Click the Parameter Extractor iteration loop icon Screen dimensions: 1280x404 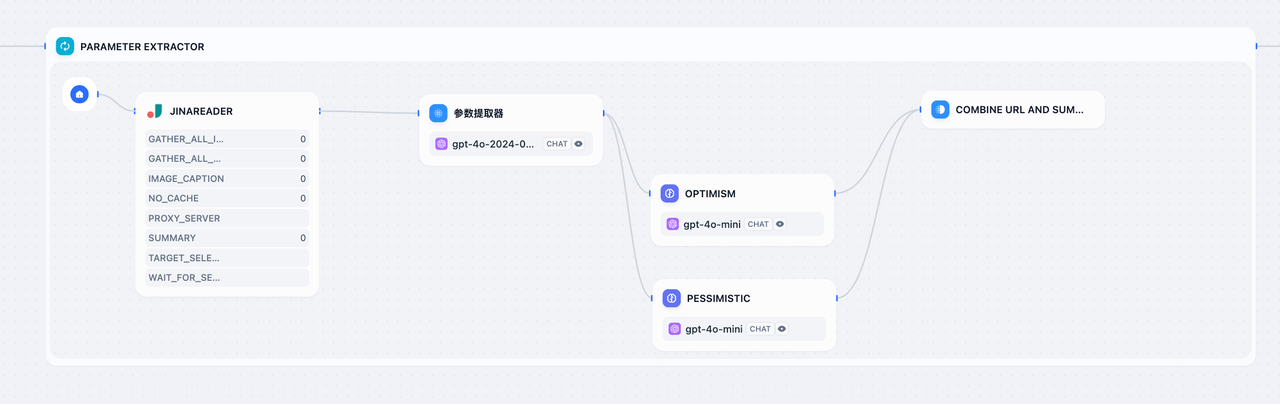[65, 46]
